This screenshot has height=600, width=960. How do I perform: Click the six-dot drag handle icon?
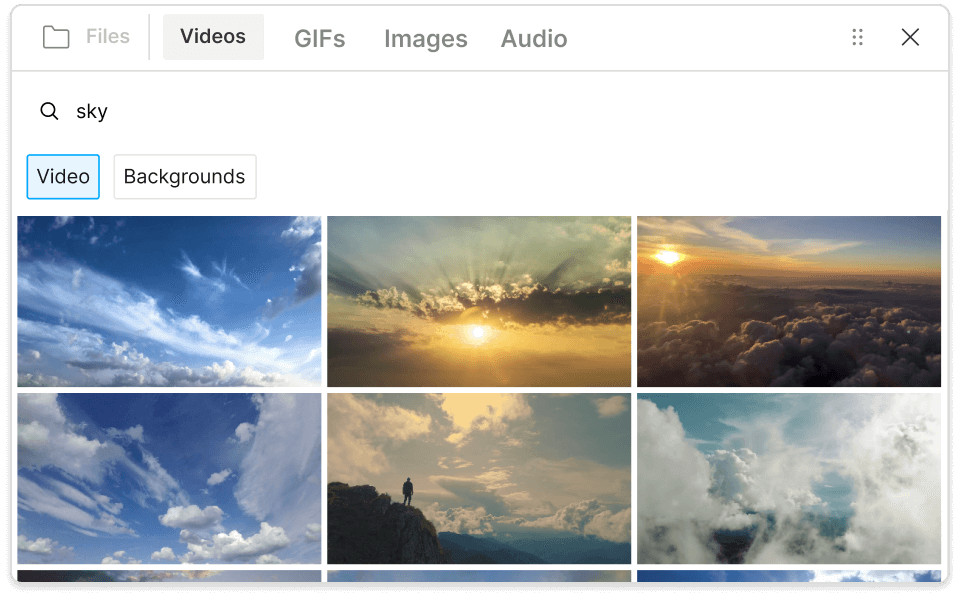[x=857, y=37]
